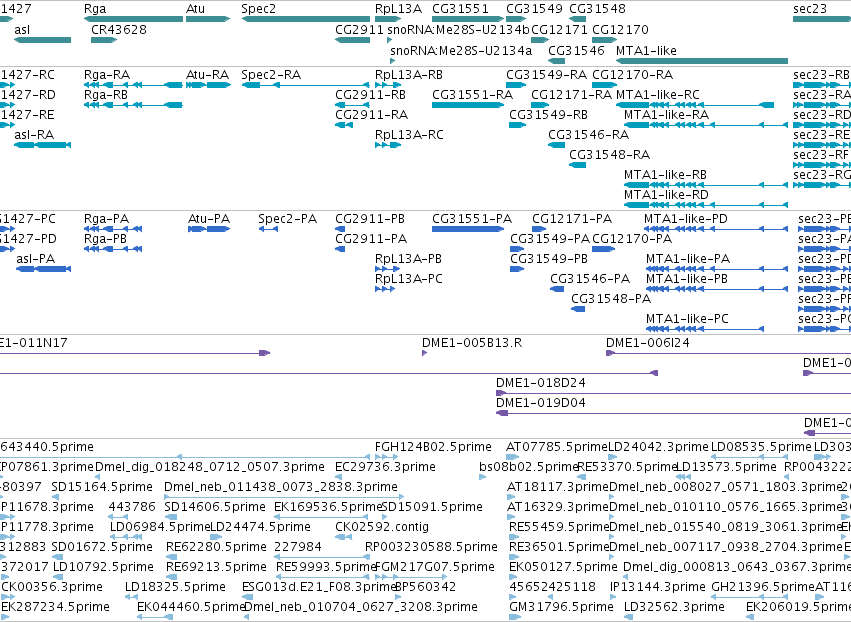Select transcript MTA1-like-RC
The image size is (851, 622).
pyautogui.click(x=695, y=105)
